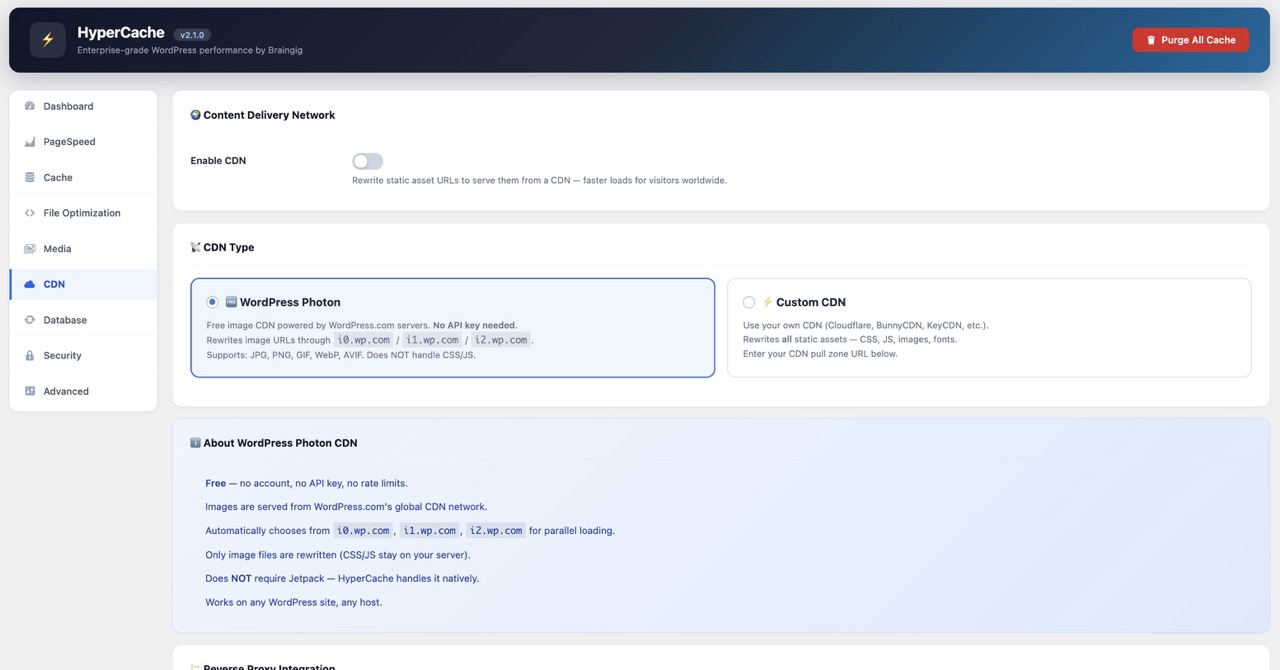
Task: Go to File Optimization settings
Action: click(x=83, y=213)
